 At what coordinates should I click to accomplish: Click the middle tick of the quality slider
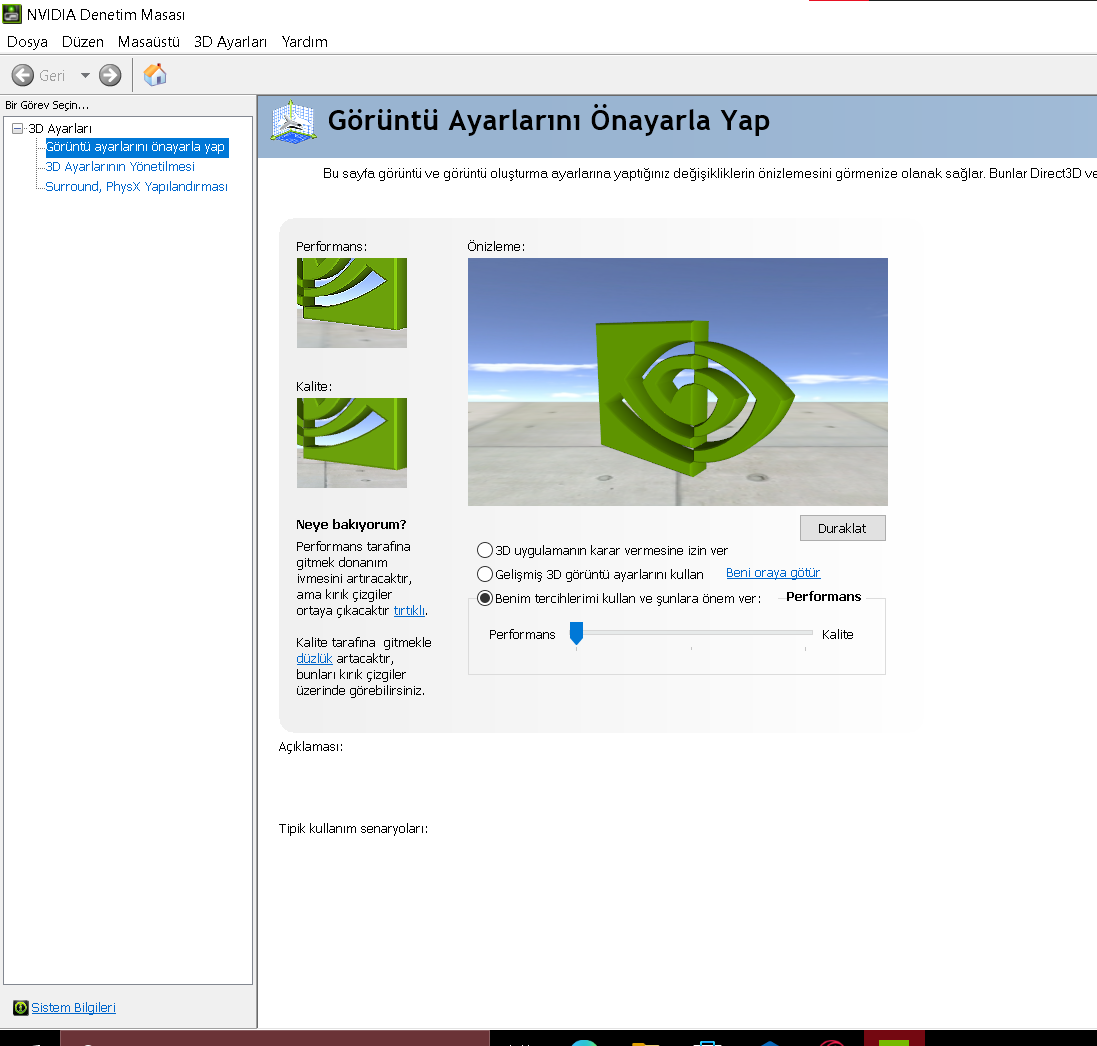[x=691, y=649]
